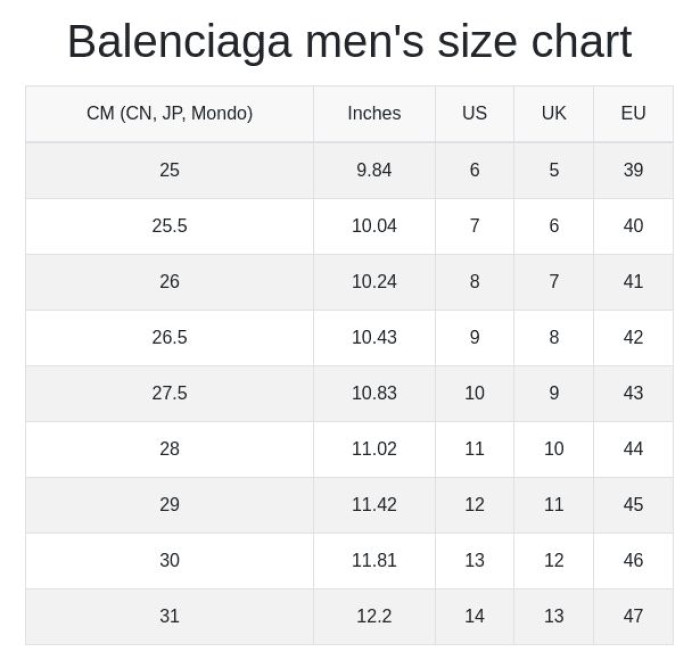The height and width of the screenshot is (660, 700).
Task: Click the "Balenciaga men's size chart" title
Action: (x=349, y=42)
